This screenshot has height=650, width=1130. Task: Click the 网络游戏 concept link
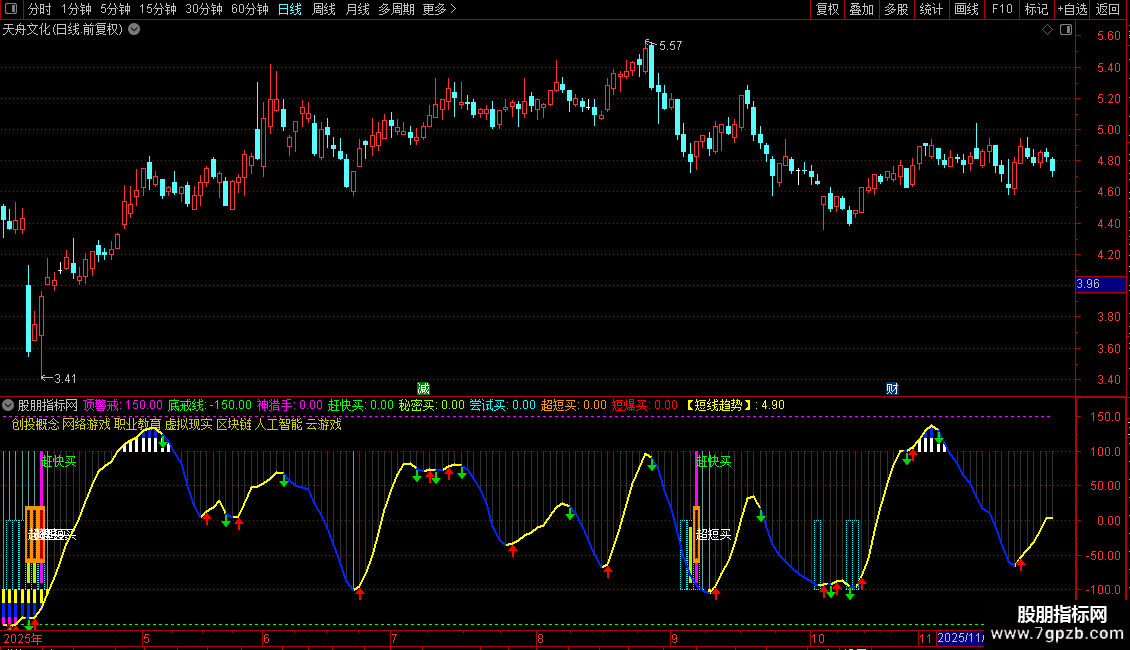tap(86, 424)
